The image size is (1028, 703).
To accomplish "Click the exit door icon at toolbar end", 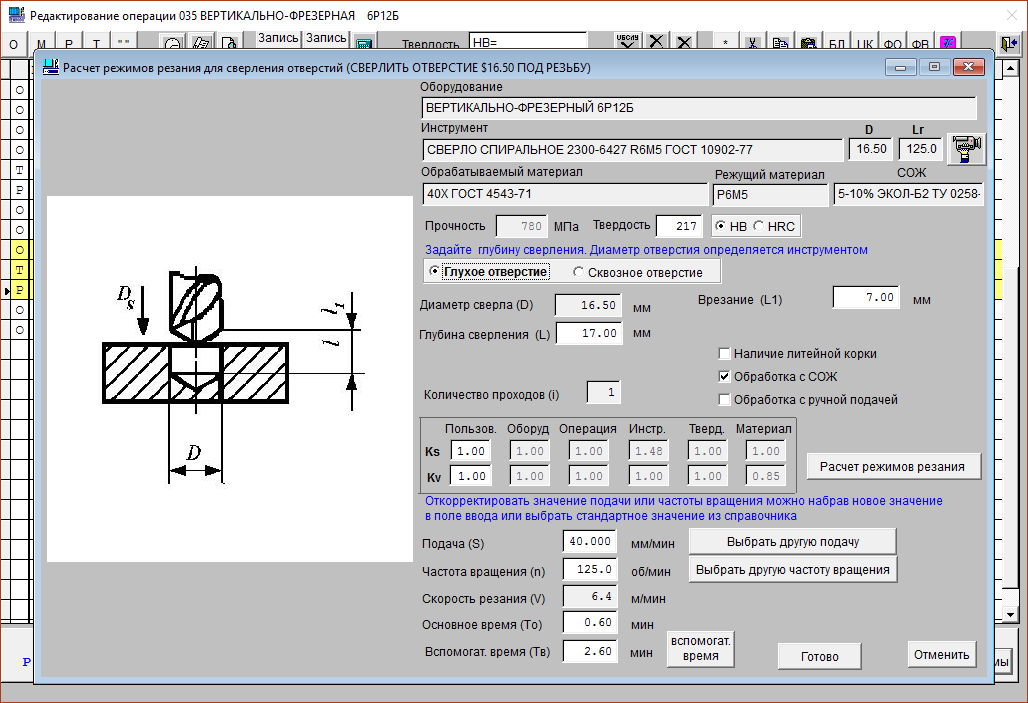I will click(x=1008, y=44).
